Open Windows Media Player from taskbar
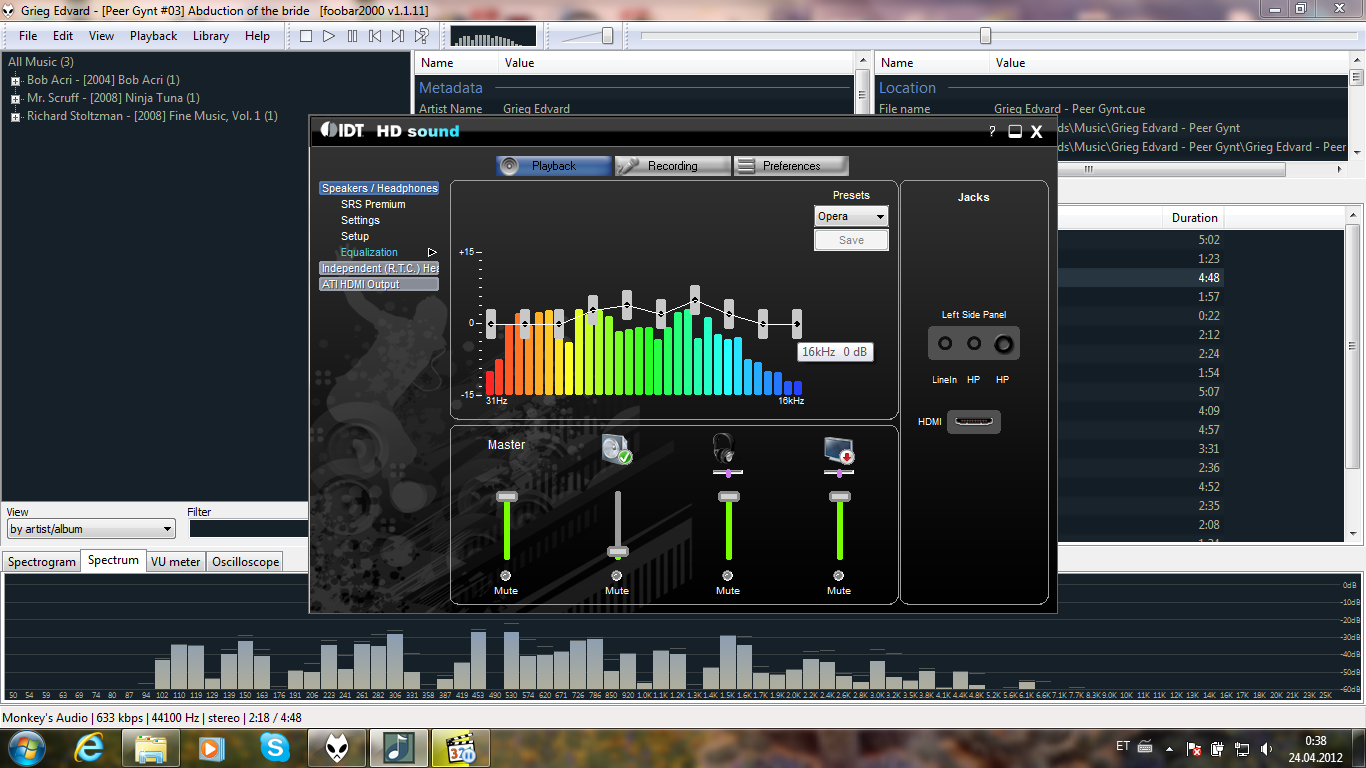Screen dimensions: 1366x768 [211, 747]
